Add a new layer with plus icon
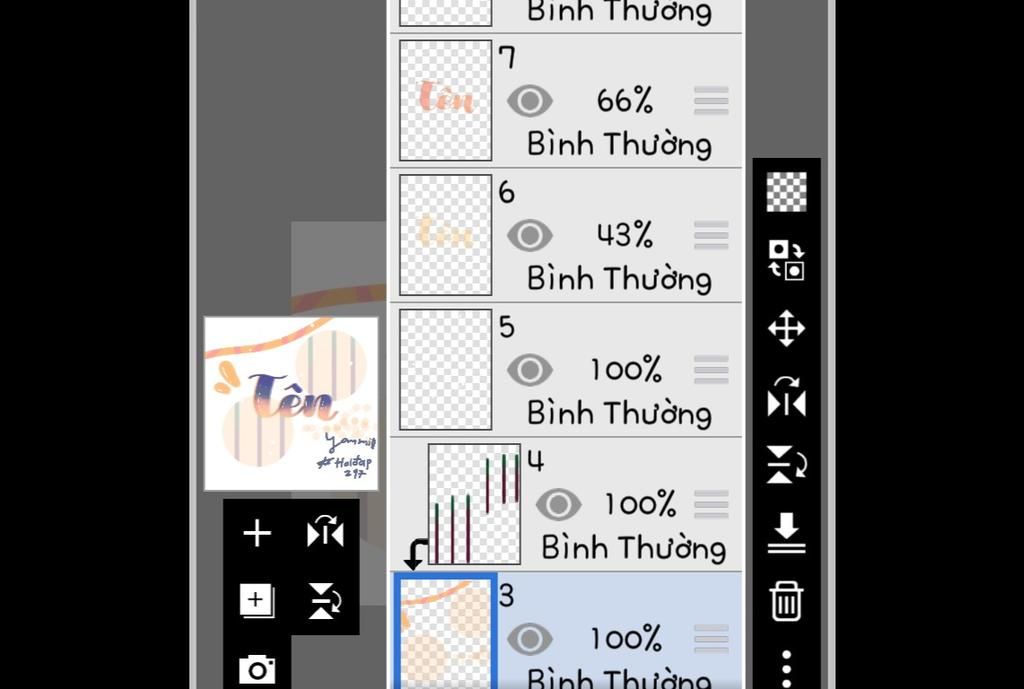1024x689 pixels. click(257, 533)
